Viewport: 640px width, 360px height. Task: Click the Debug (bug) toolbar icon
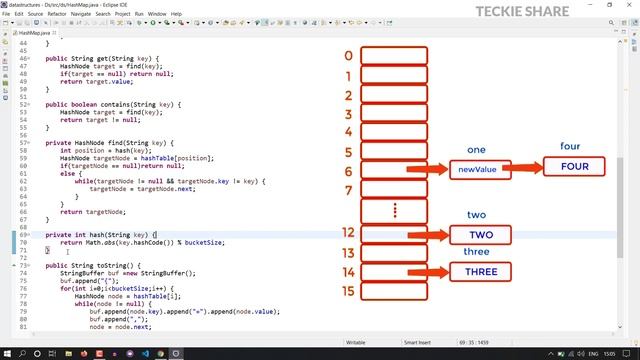[x=139, y=23]
